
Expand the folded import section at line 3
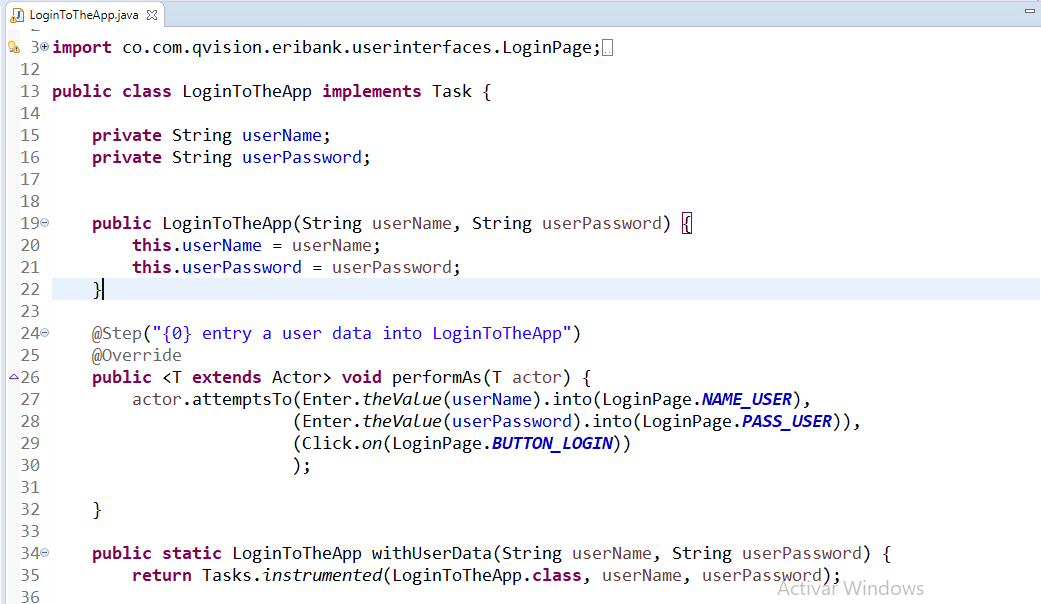[44, 47]
